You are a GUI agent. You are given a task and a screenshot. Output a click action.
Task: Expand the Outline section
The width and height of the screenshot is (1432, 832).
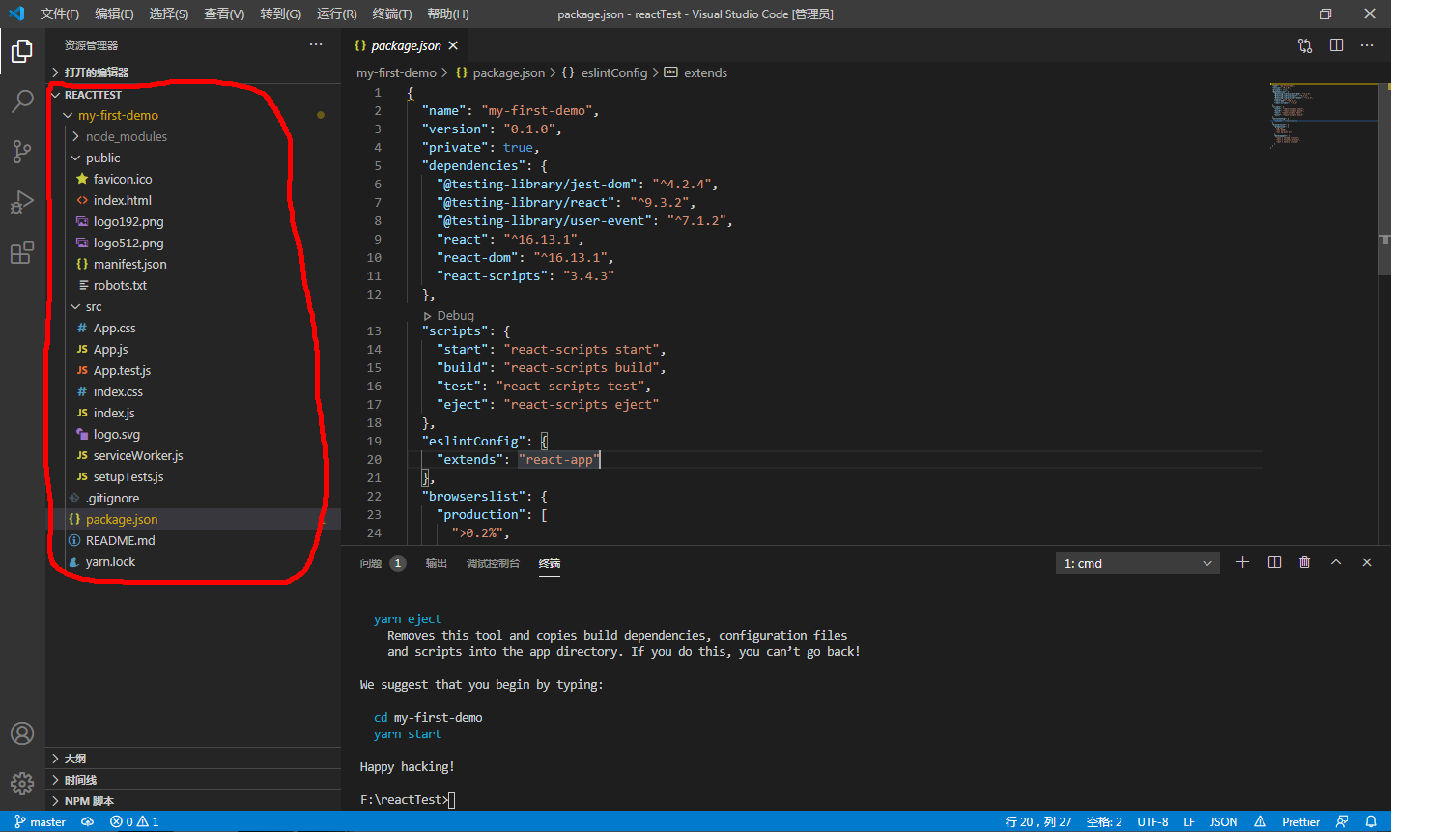pos(193,759)
